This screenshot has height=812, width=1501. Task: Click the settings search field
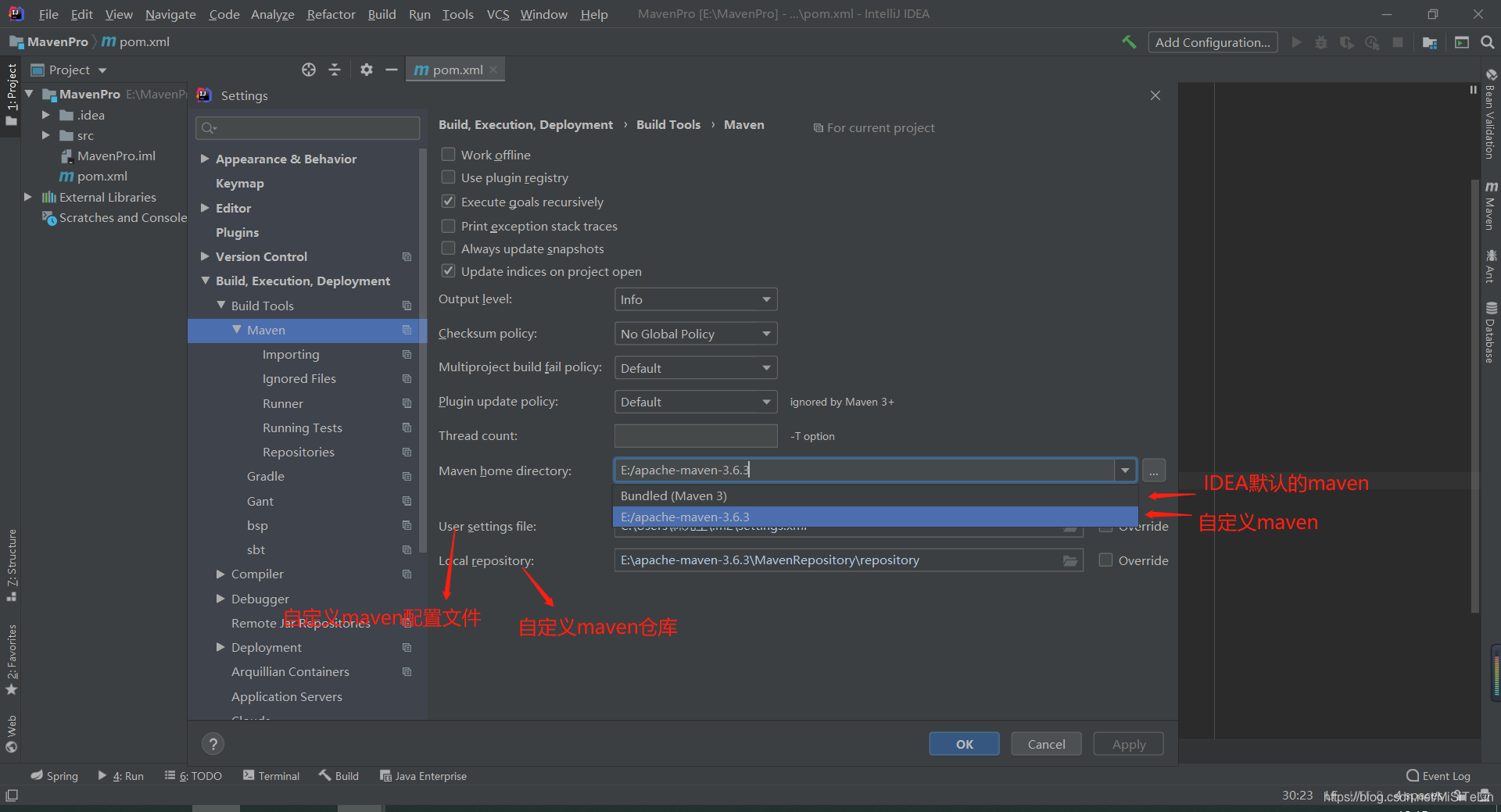[307, 127]
